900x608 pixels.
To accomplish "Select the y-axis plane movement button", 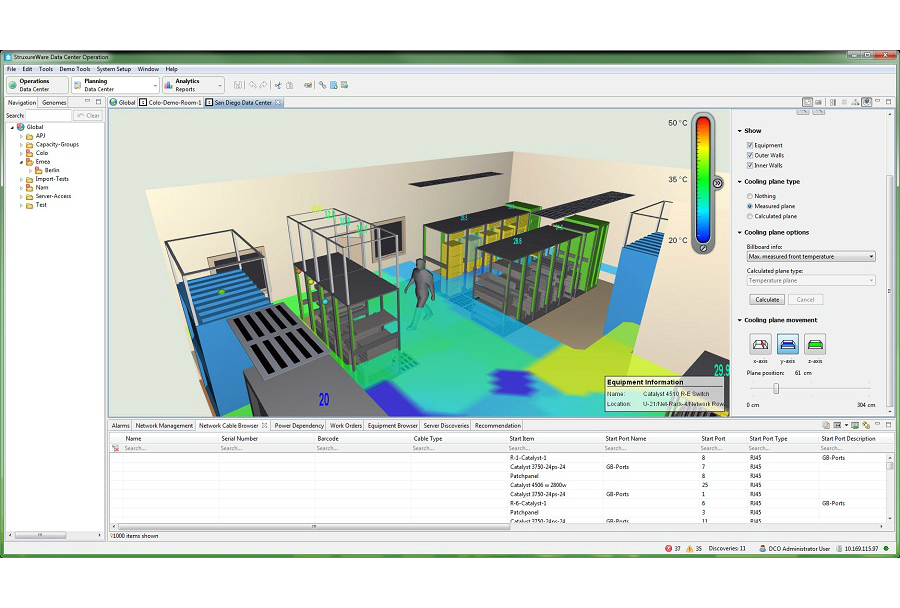I will 788,344.
